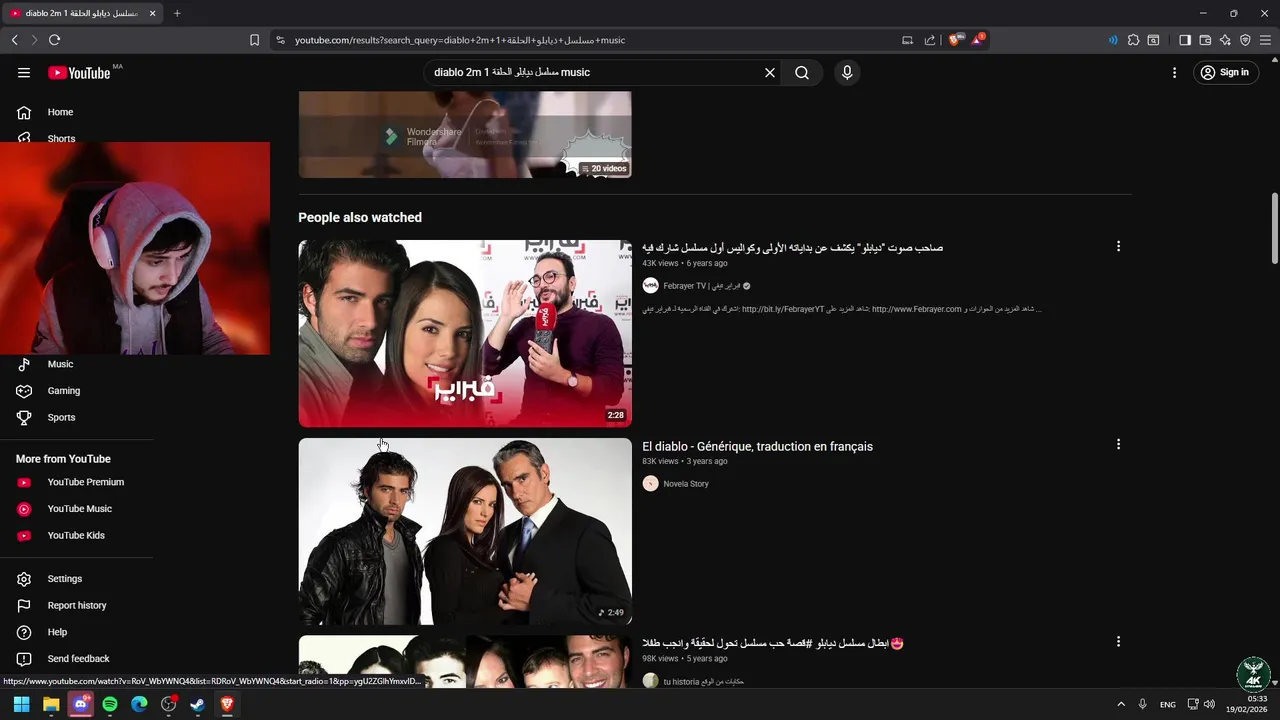Open the browser main menu
Screen dimensions: 1280x720
pos(1265,40)
